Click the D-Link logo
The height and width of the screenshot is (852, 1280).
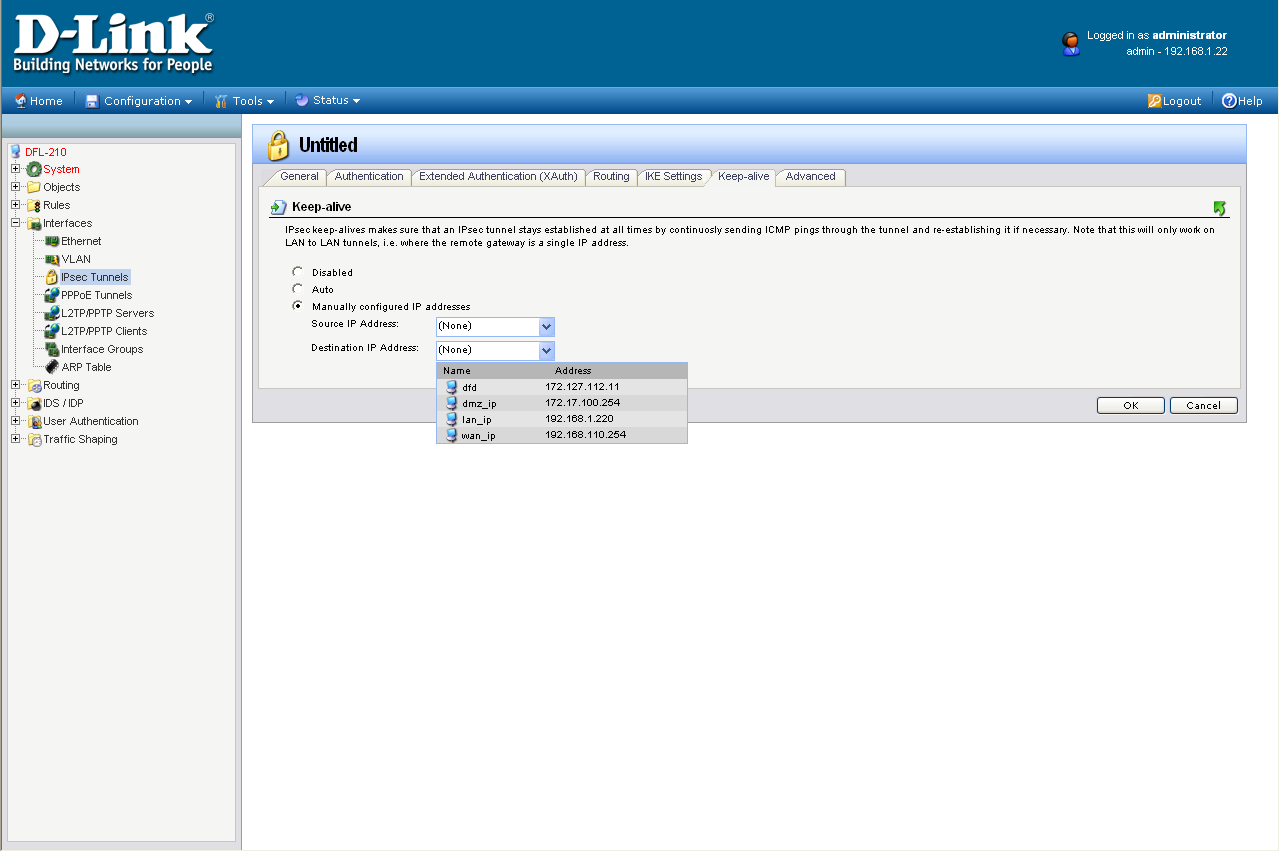(113, 44)
